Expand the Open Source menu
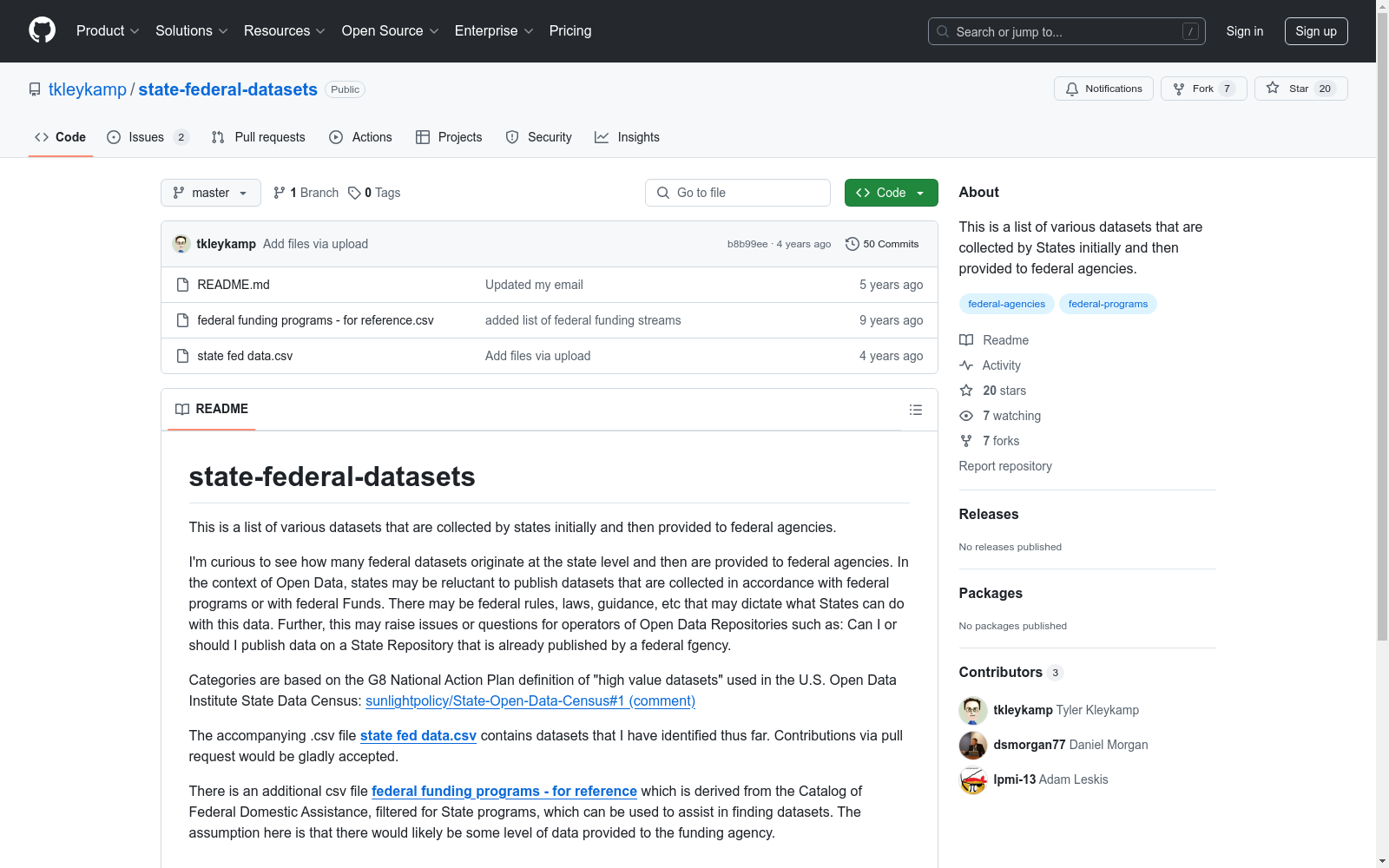The width and height of the screenshot is (1389, 868). click(x=391, y=31)
